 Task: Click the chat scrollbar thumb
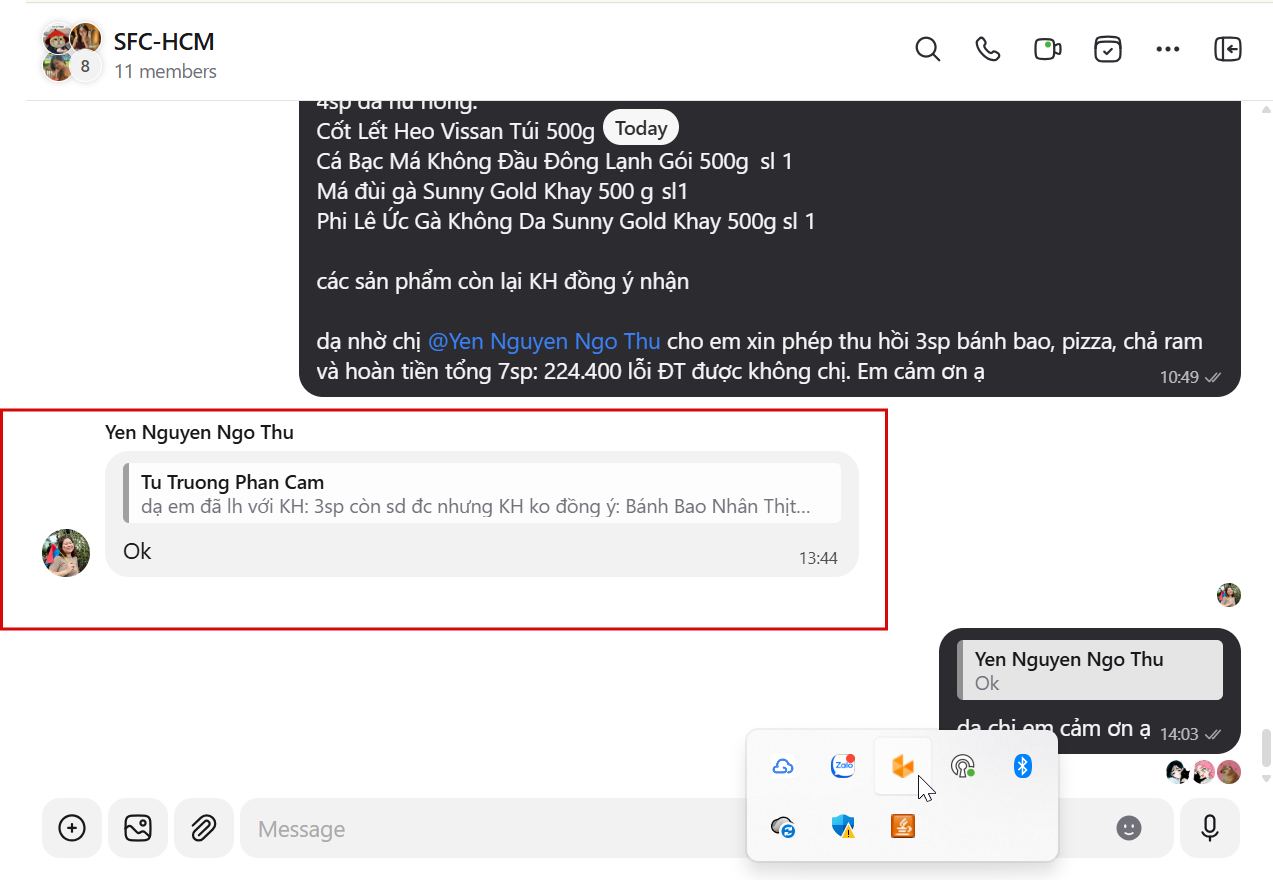1266,746
